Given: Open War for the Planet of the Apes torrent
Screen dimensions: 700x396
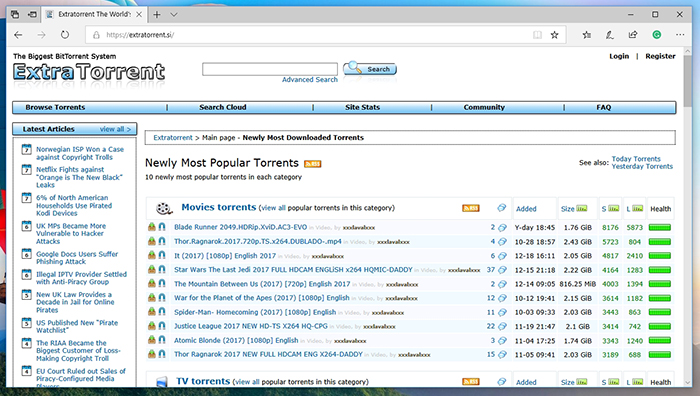Looking at the screenshot, I should [x=262, y=298].
